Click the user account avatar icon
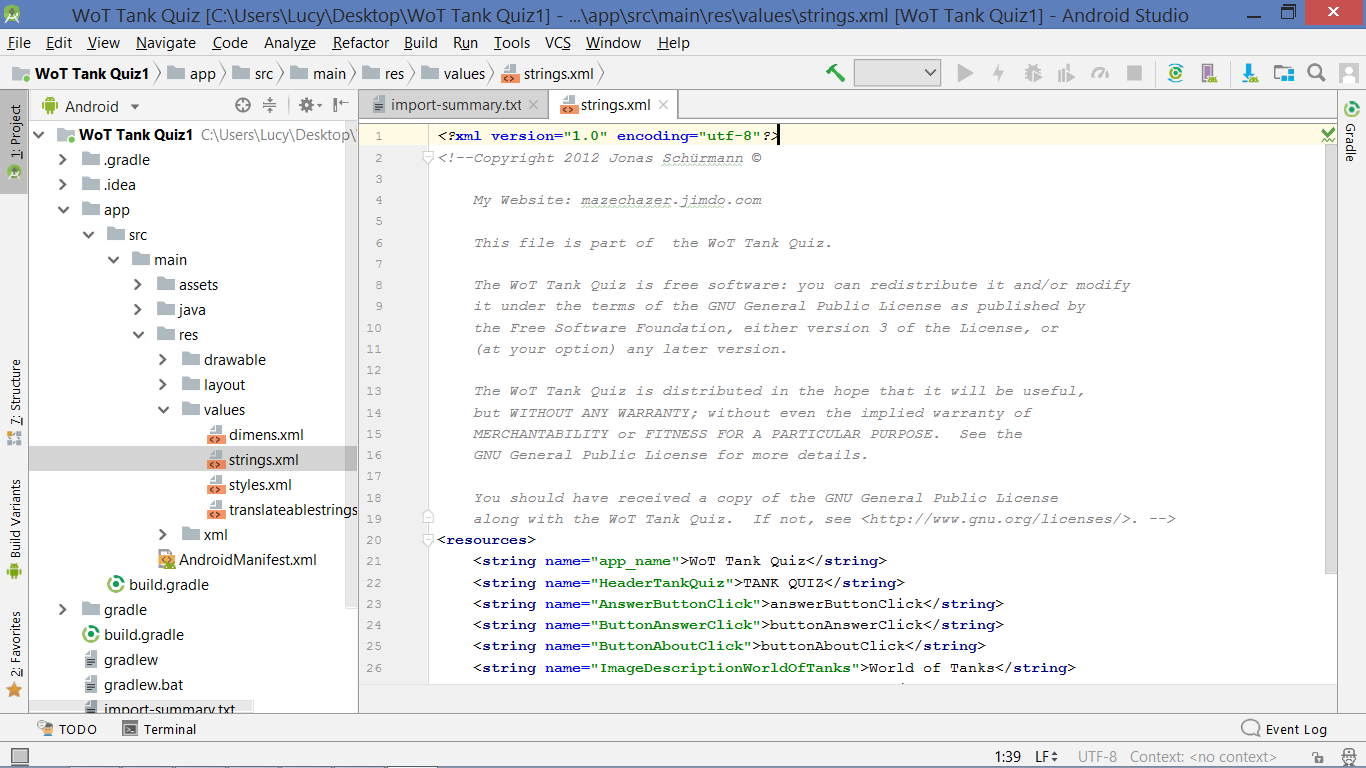Viewport: 1366px width, 768px height. point(1349,73)
